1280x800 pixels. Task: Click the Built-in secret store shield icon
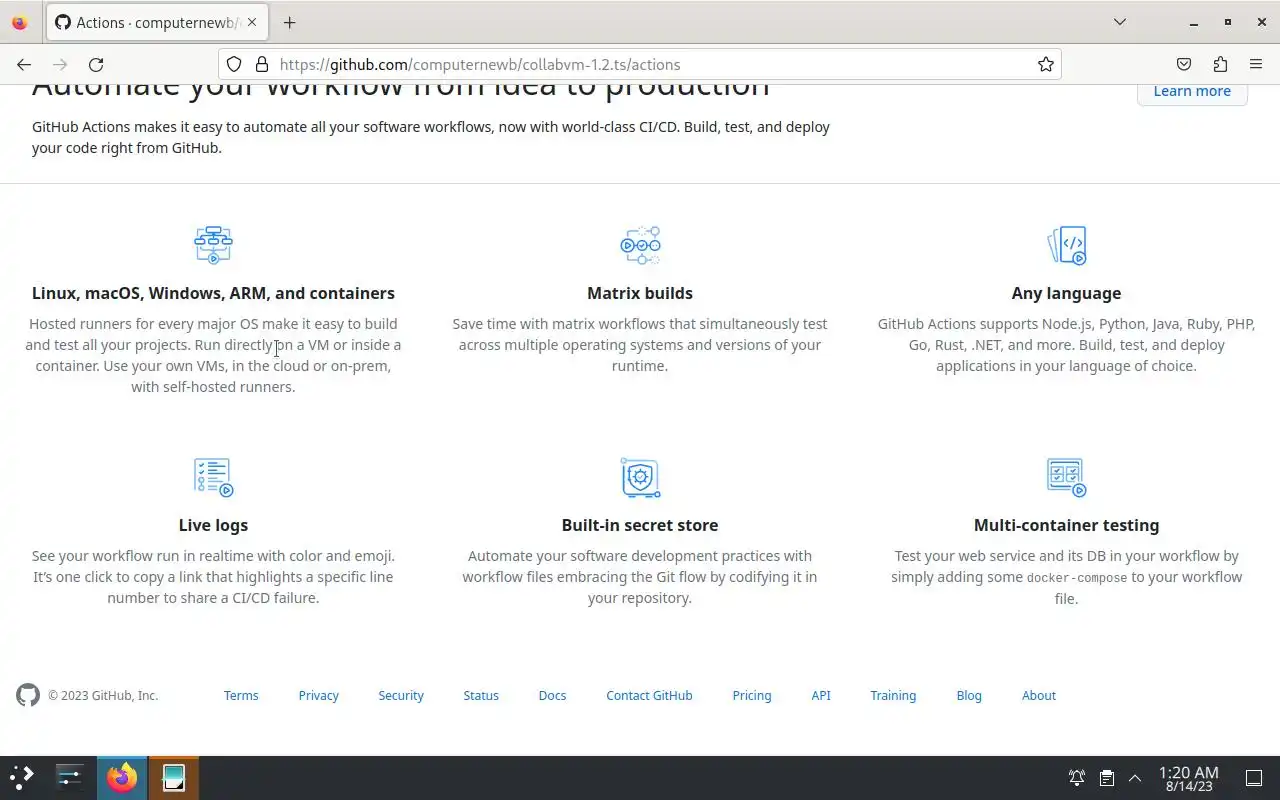point(640,477)
